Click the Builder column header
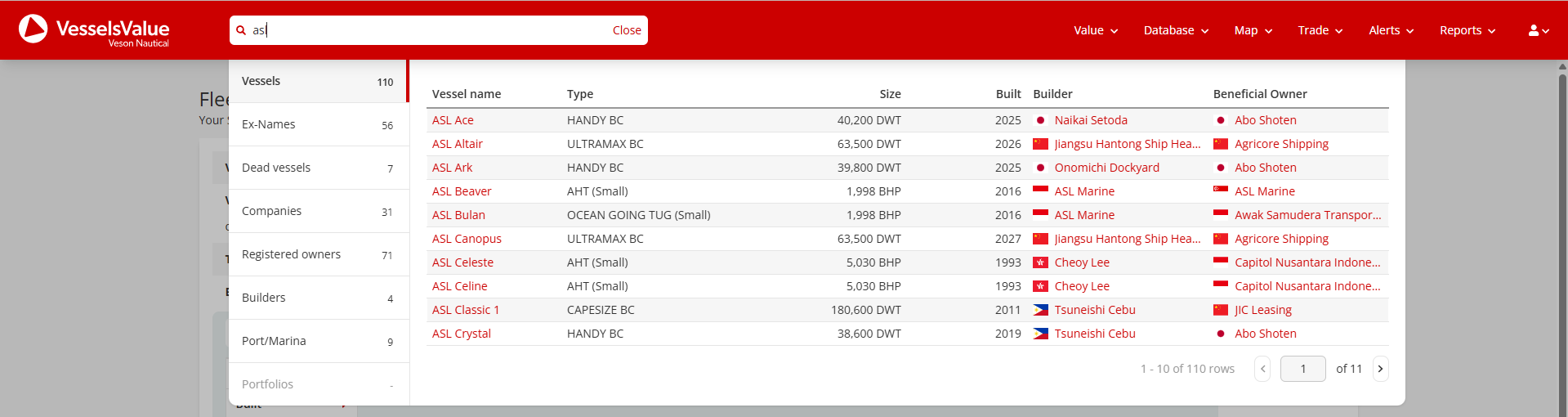 click(x=1052, y=94)
